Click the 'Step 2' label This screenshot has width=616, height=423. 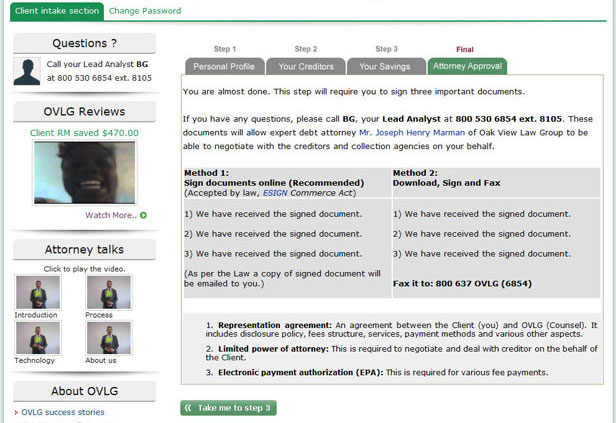click(x=306, y=49)
